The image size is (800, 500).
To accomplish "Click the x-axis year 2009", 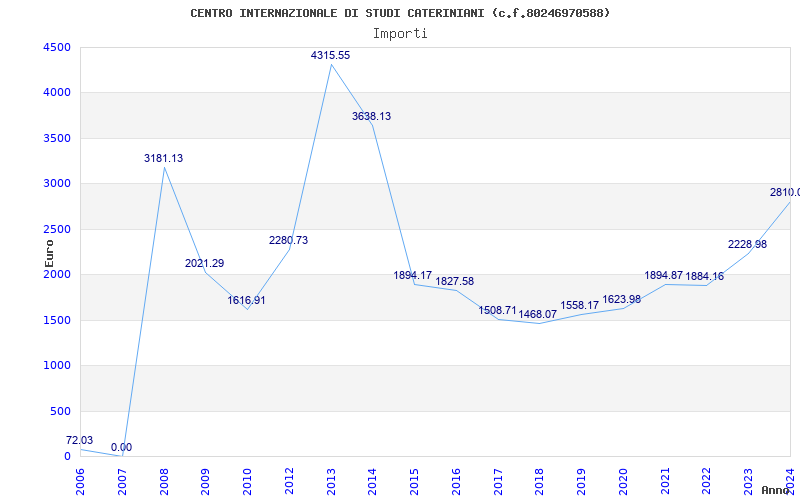I will point(206,482).
